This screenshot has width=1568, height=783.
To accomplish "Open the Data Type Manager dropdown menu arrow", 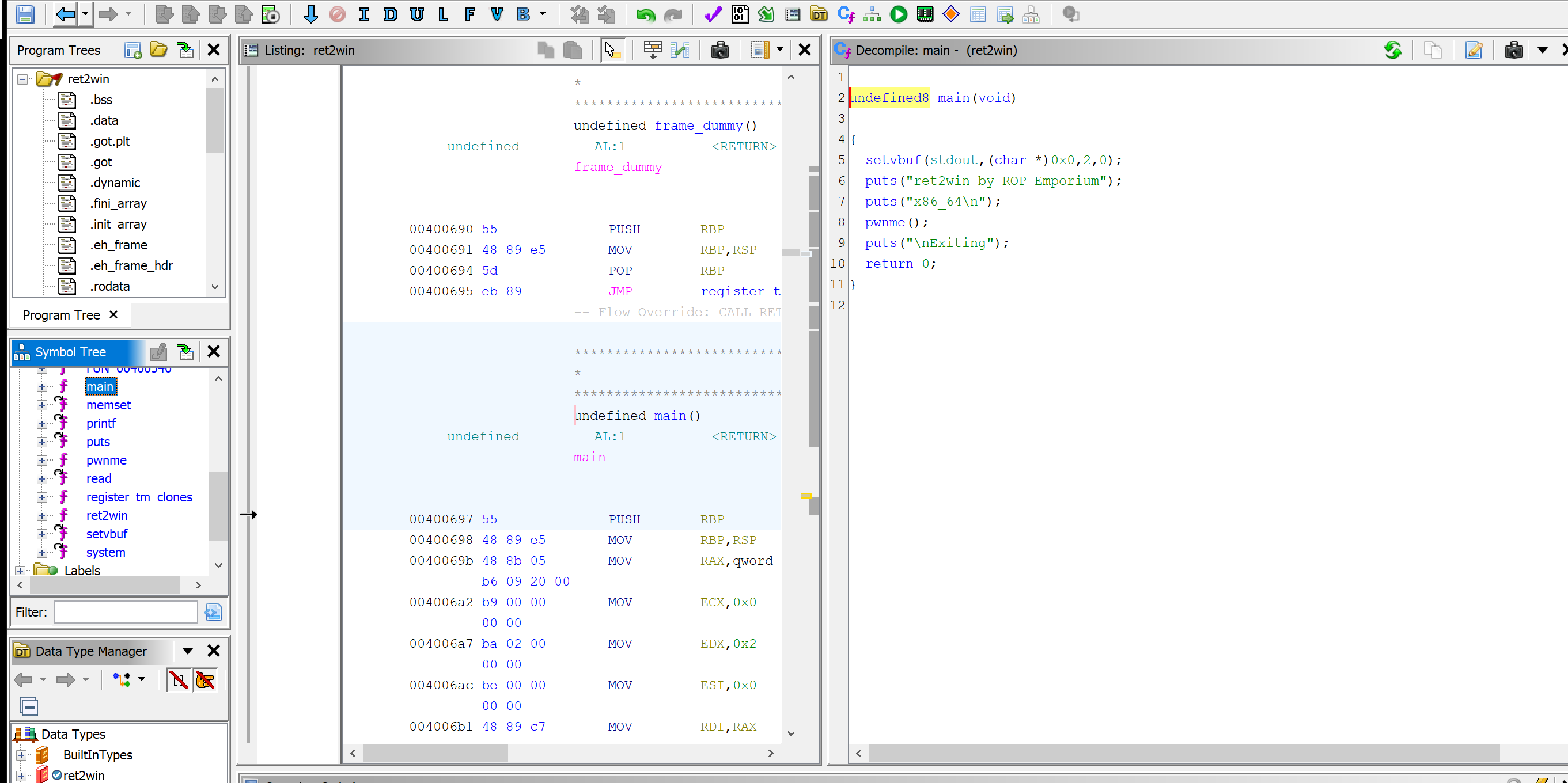I will (x=188, y=651).
